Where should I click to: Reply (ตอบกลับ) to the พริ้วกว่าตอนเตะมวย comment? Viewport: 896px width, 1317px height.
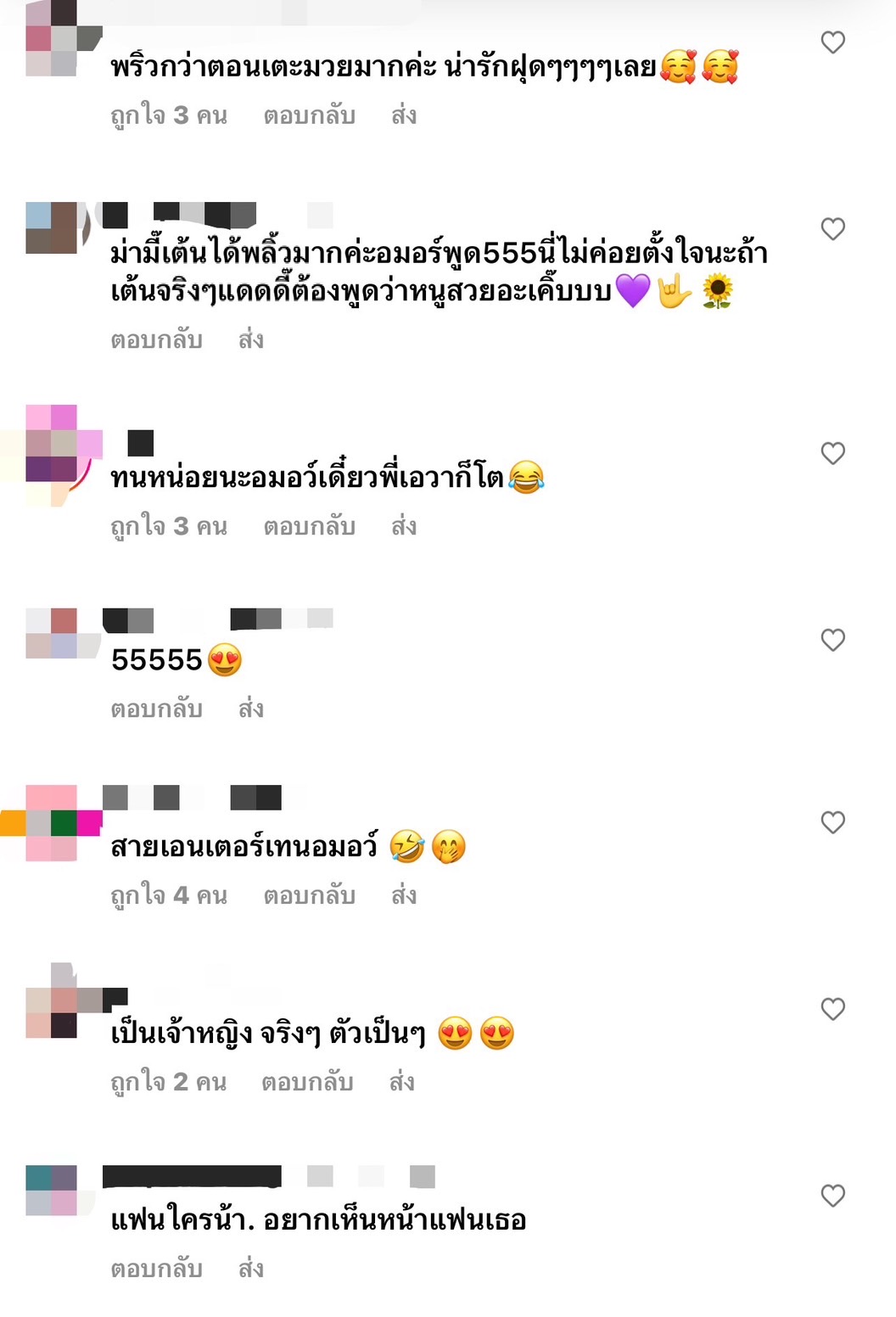309,115
